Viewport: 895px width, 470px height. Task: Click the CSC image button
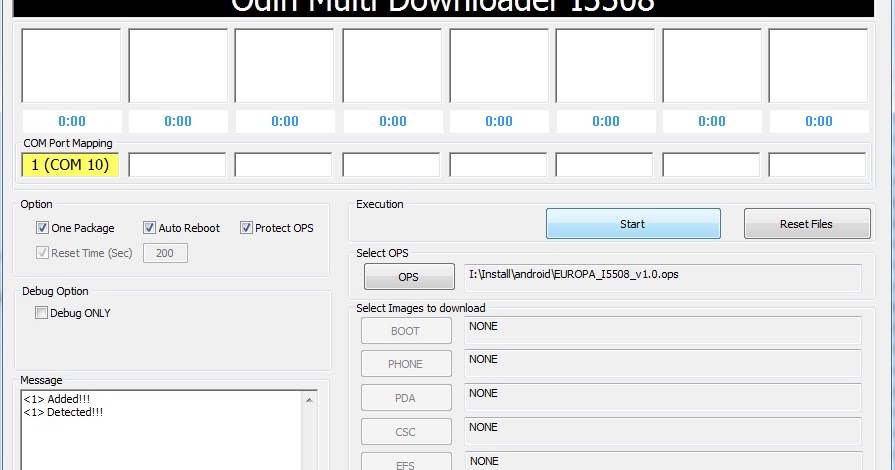[406, 432]
